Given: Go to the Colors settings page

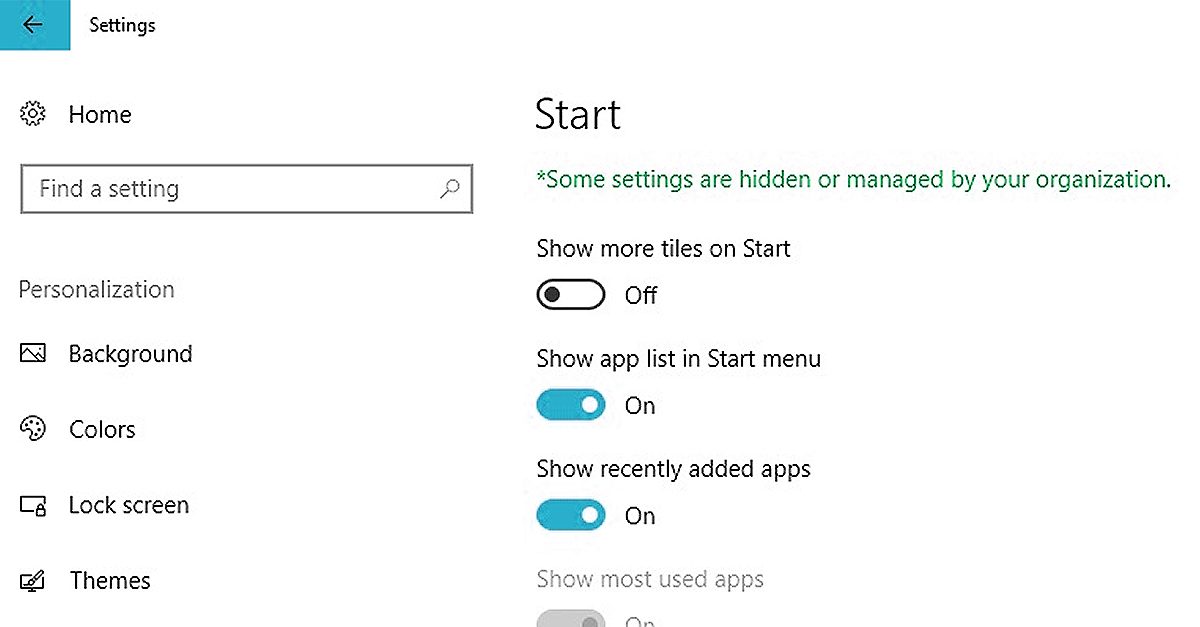Looking at the screenshot, I should click(102, 430).
